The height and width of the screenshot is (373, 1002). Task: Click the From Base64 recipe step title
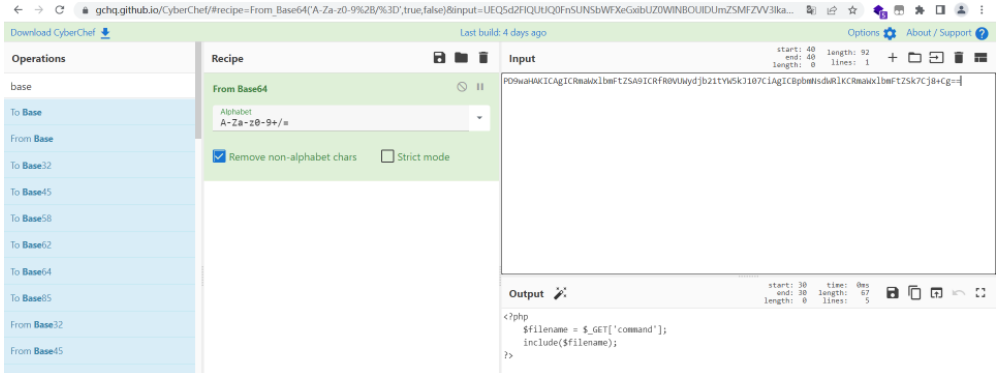pos(240,89)
